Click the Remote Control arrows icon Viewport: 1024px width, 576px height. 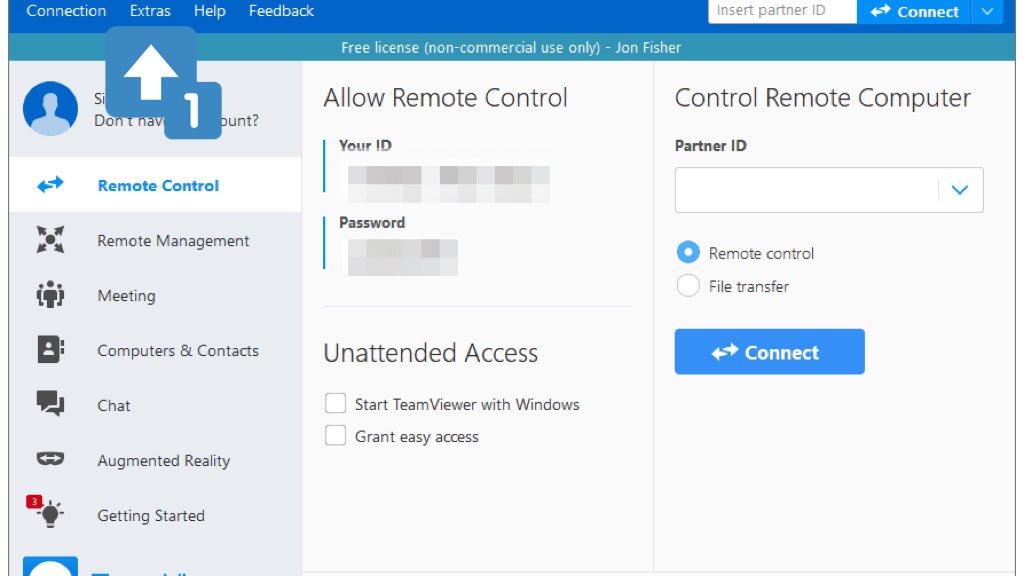click(50, 185)
